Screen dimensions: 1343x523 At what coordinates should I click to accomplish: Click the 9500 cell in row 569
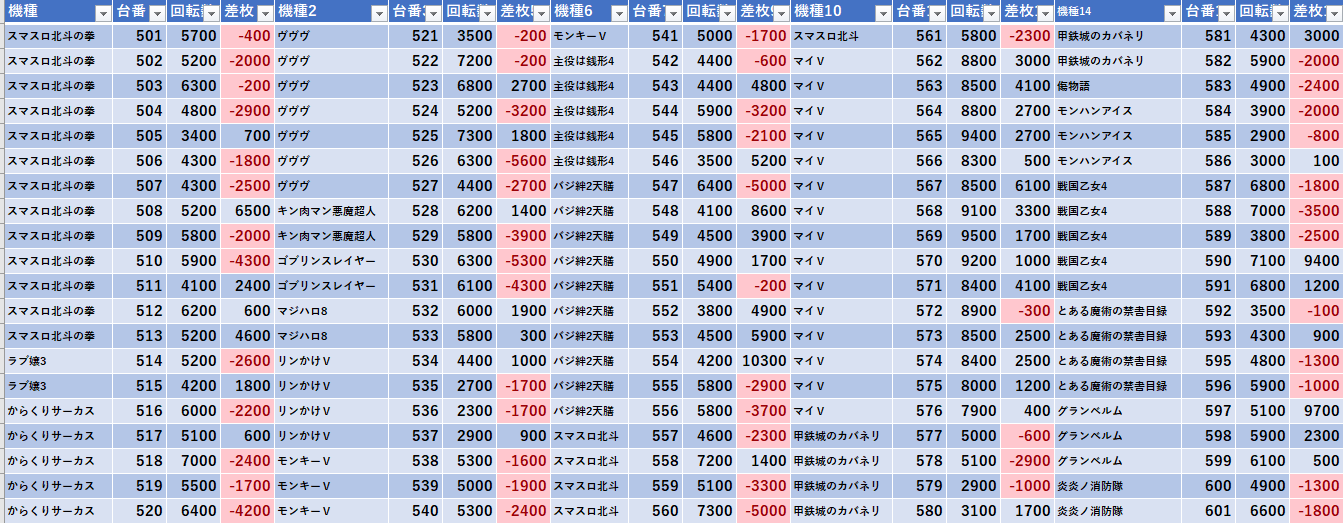click(973, 235)
